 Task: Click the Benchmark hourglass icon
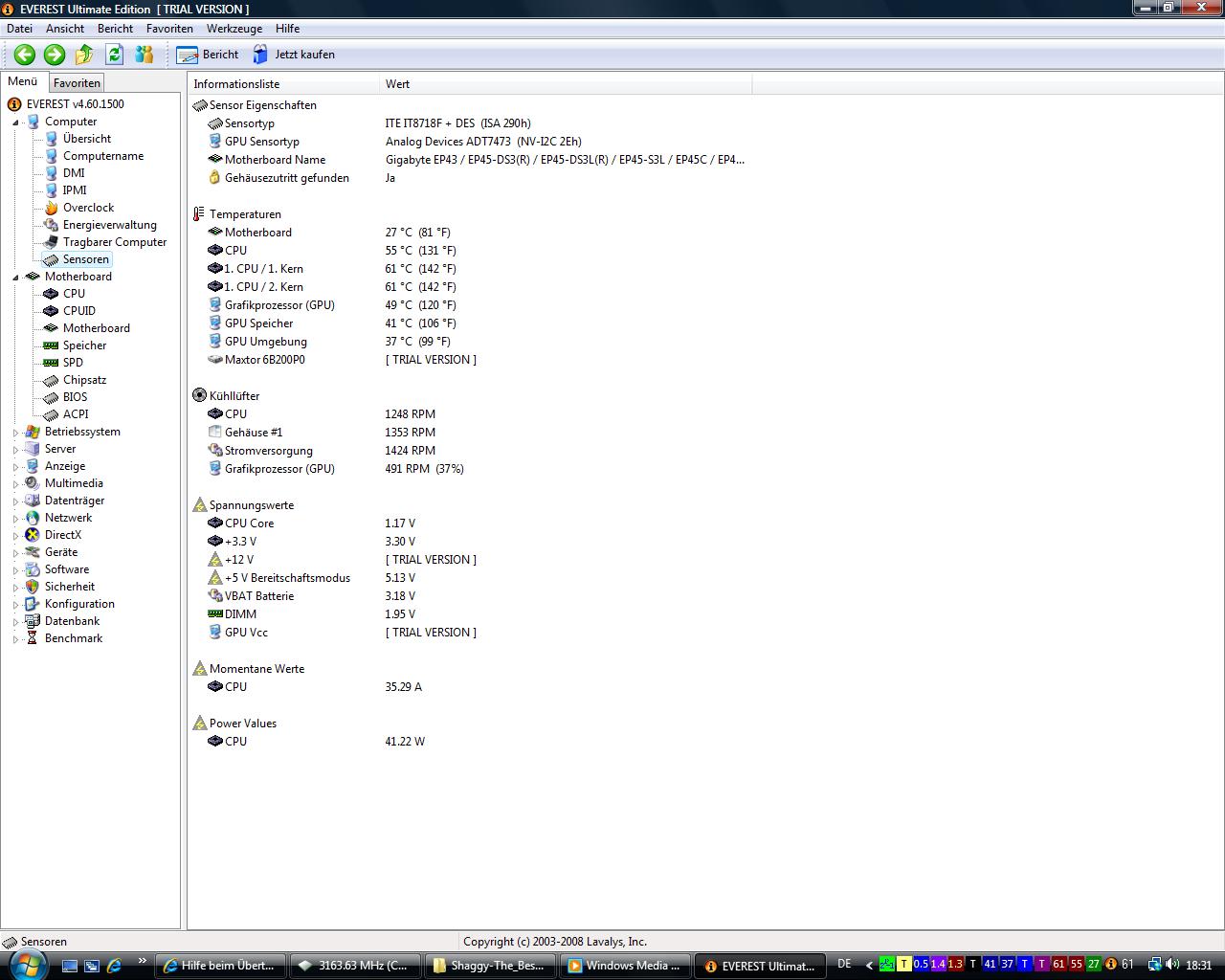click(33, 638)
